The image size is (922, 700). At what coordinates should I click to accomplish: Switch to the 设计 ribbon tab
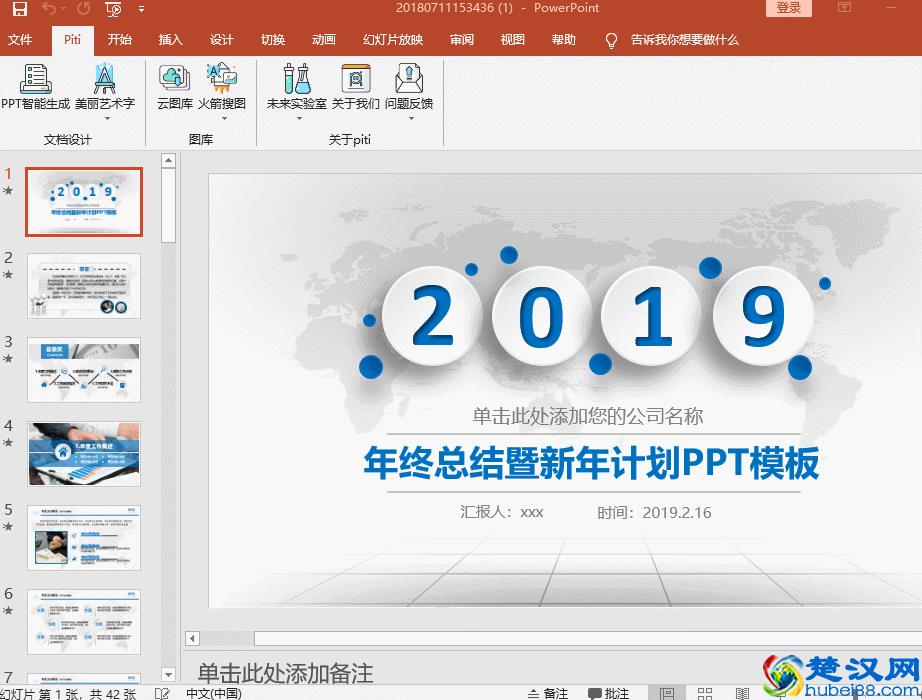point(221,40)
